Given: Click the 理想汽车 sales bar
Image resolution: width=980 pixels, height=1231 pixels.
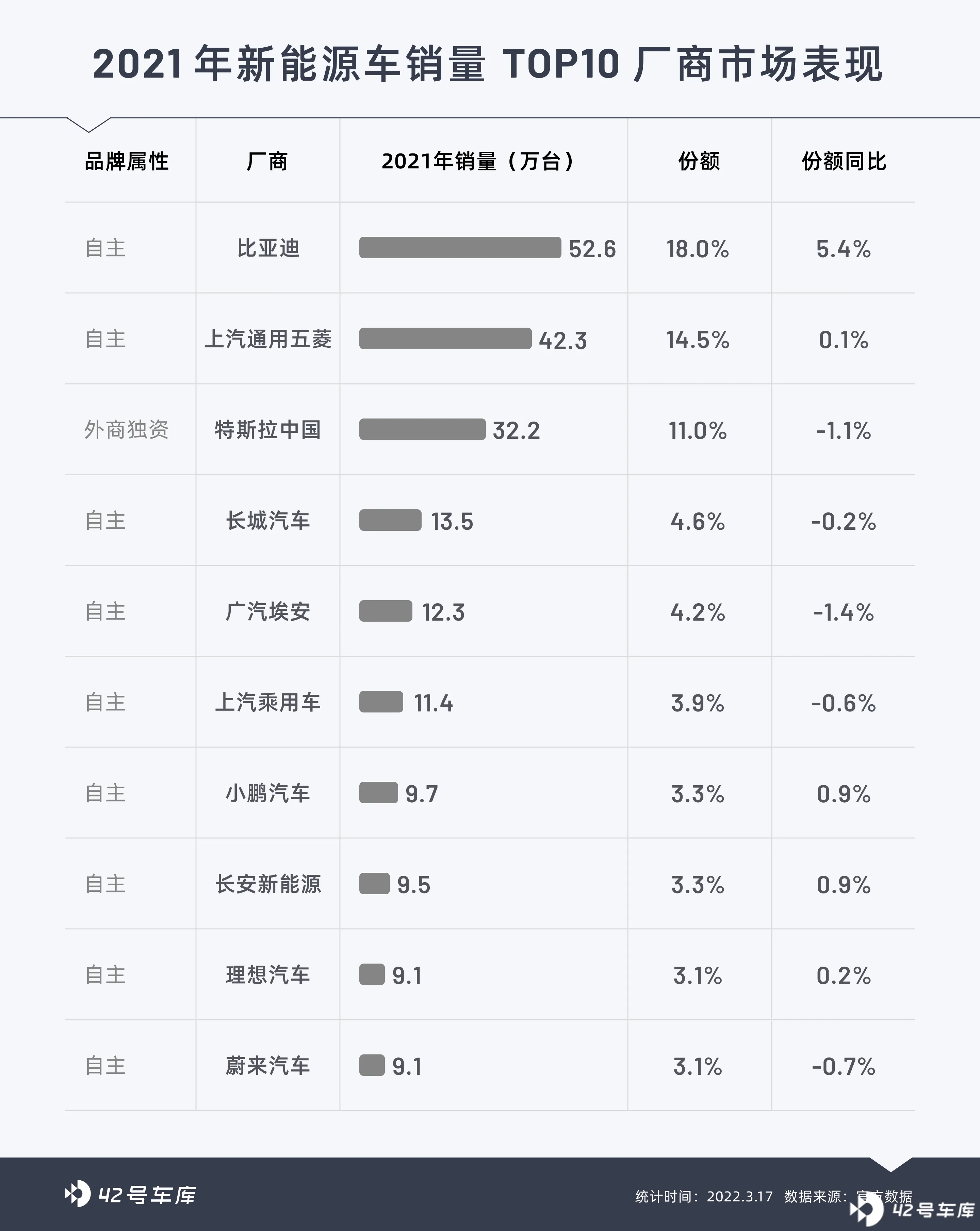Looking at the screenshot, I should [x=372, y=975].
